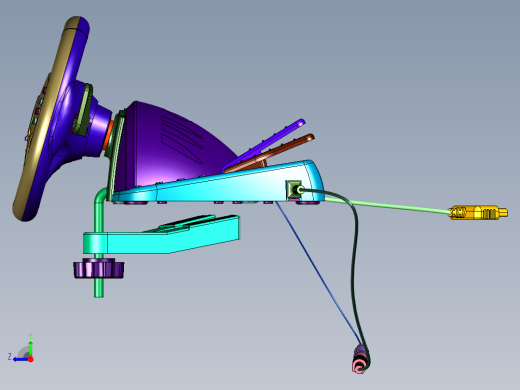Pick the thin blue diagonal cable
This screenshot has height=390, width=520.
[317, 271]
